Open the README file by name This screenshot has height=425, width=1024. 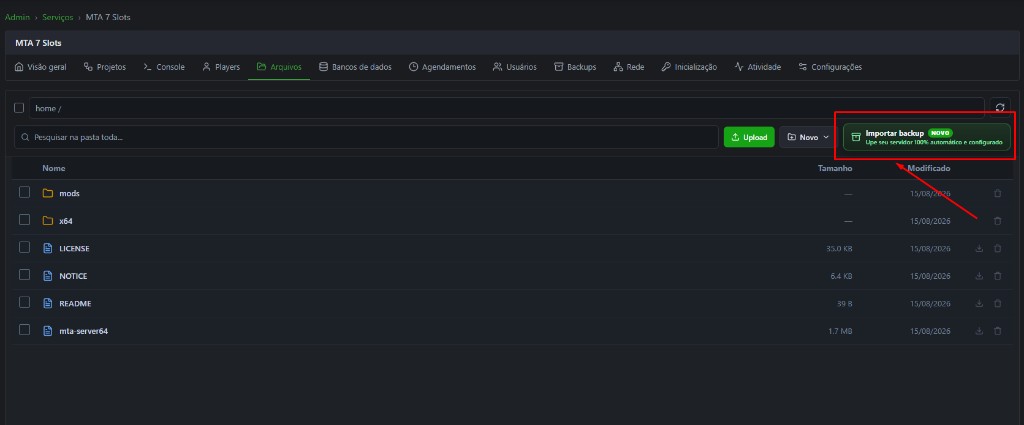[75, 304]
